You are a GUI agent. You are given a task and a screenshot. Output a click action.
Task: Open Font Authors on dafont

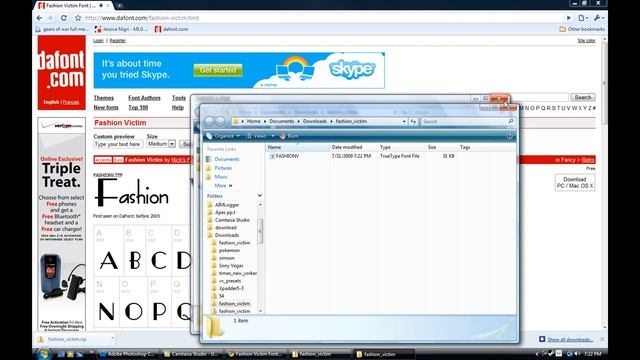(144, 98)
